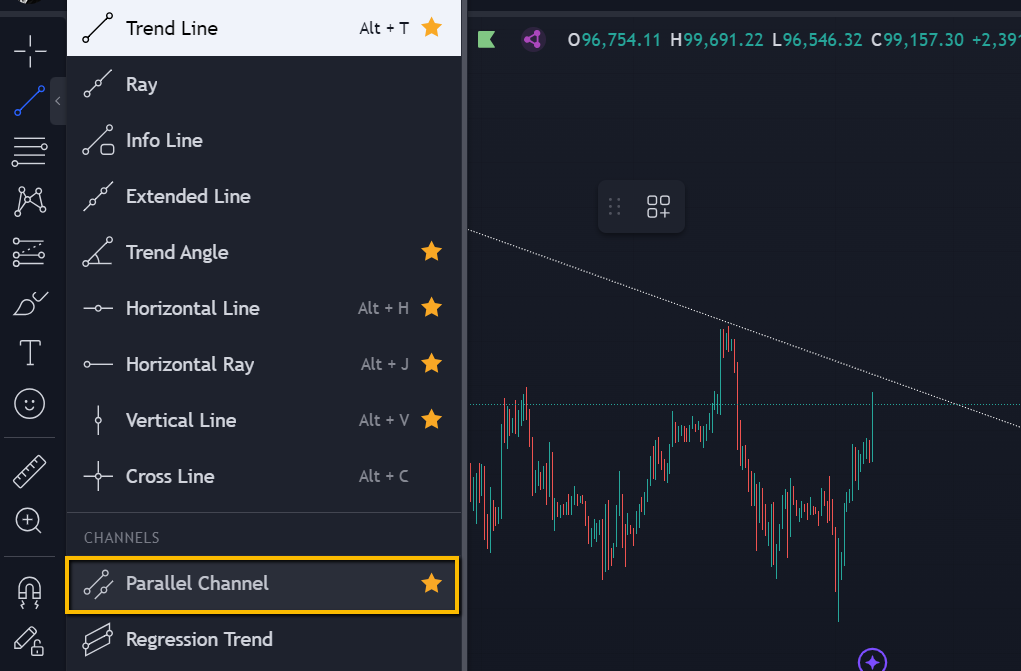Collapse the drawing menu with the left chevron

(57, 101)
